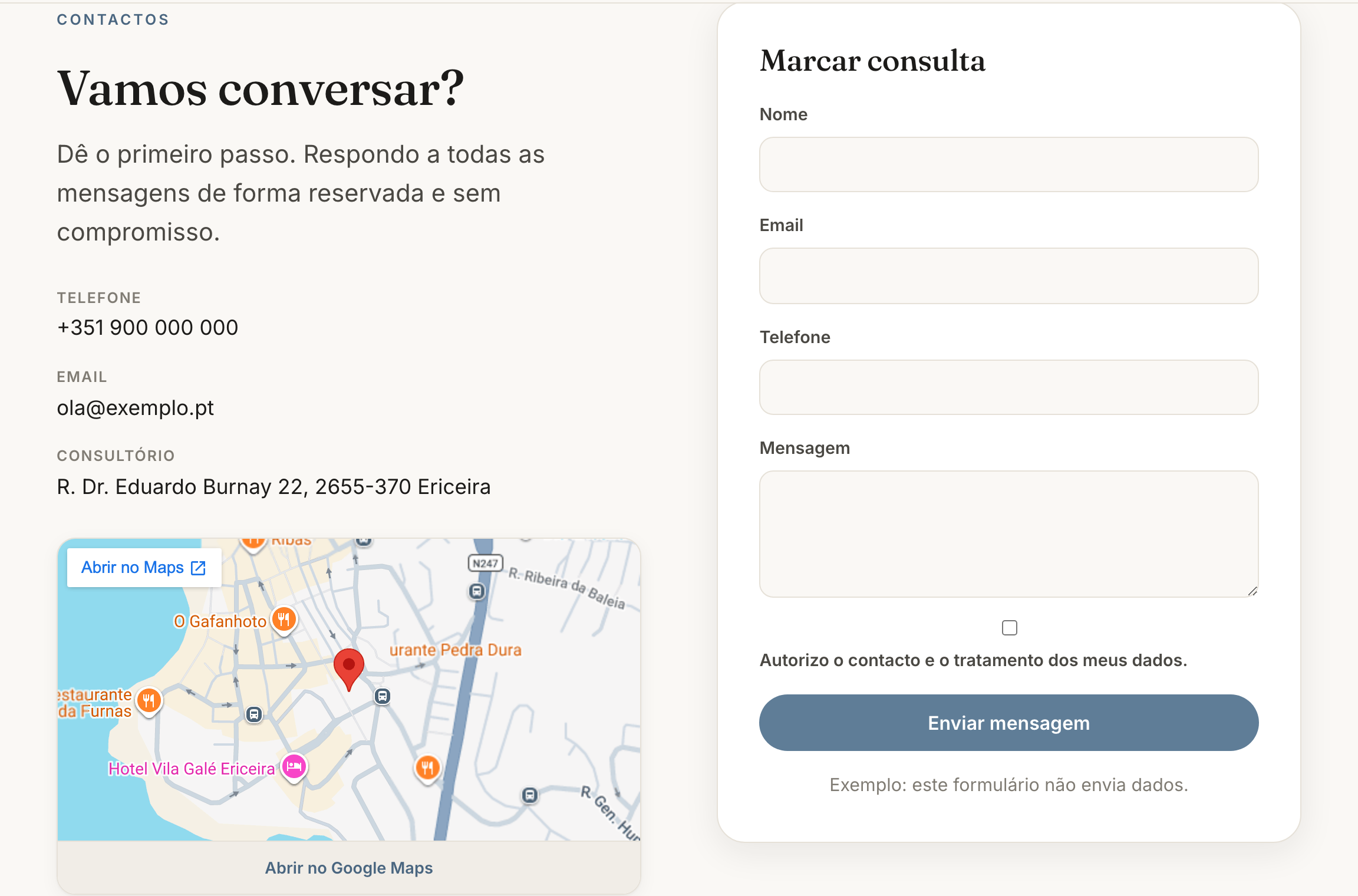The image size is (1358, 896).
Task: Click the bus stop icon right of the red pin
Action: tap(383, 696)
